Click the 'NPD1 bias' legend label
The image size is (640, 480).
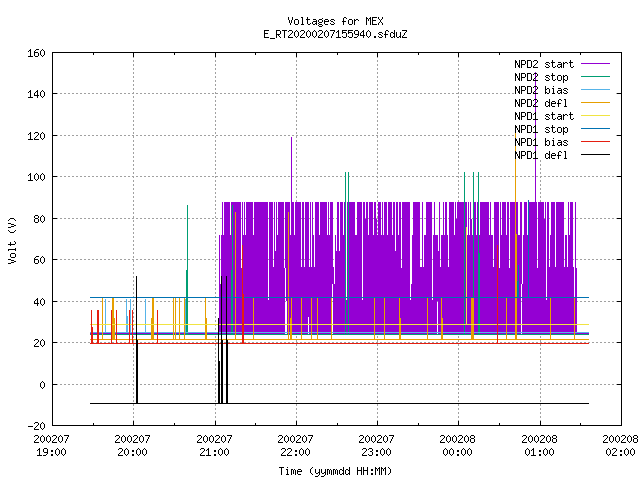click(541, 142)
